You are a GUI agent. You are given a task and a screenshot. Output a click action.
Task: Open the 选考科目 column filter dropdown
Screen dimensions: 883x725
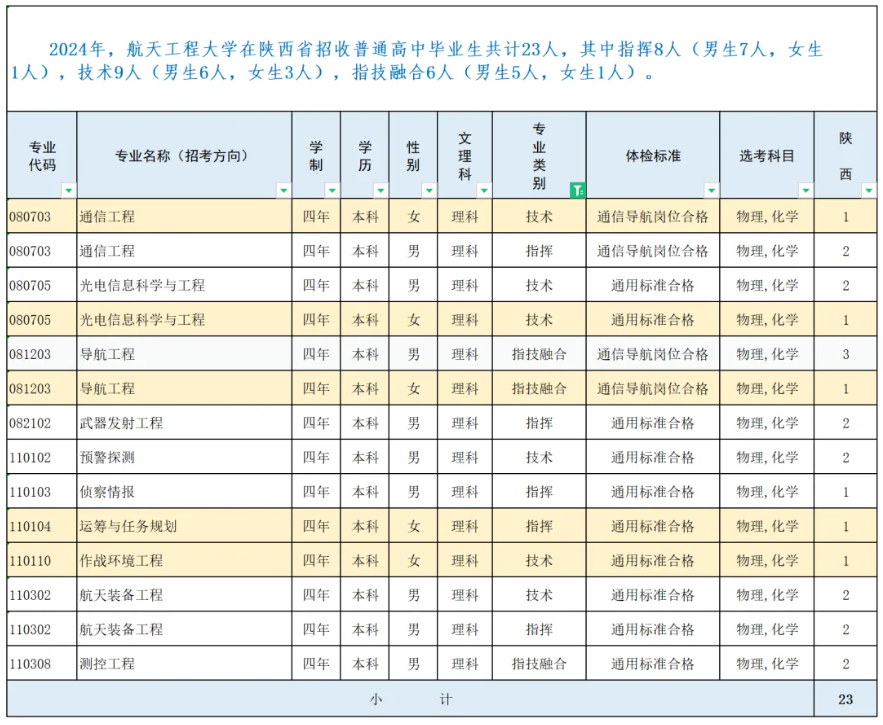[806, 190]
